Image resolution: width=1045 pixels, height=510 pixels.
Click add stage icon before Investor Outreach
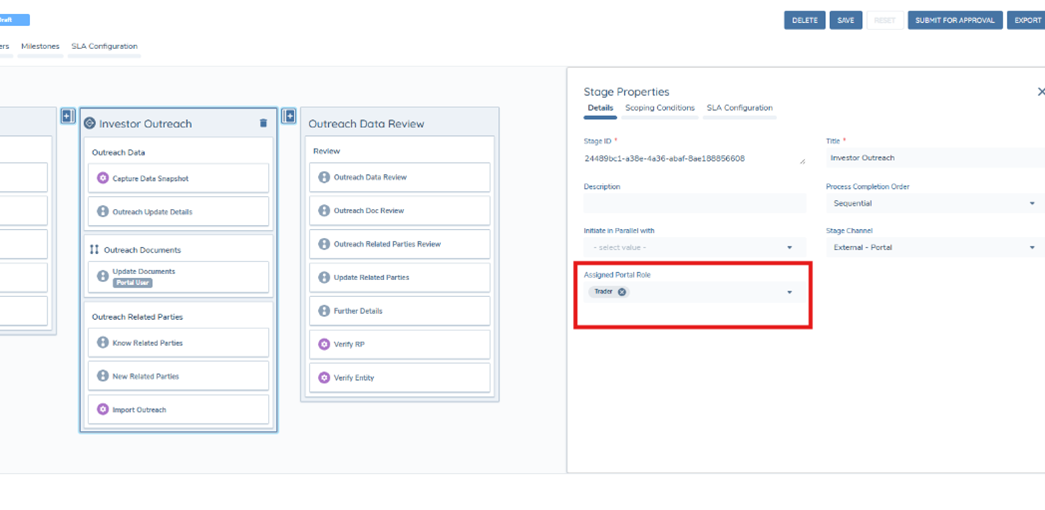coord(68,116)
